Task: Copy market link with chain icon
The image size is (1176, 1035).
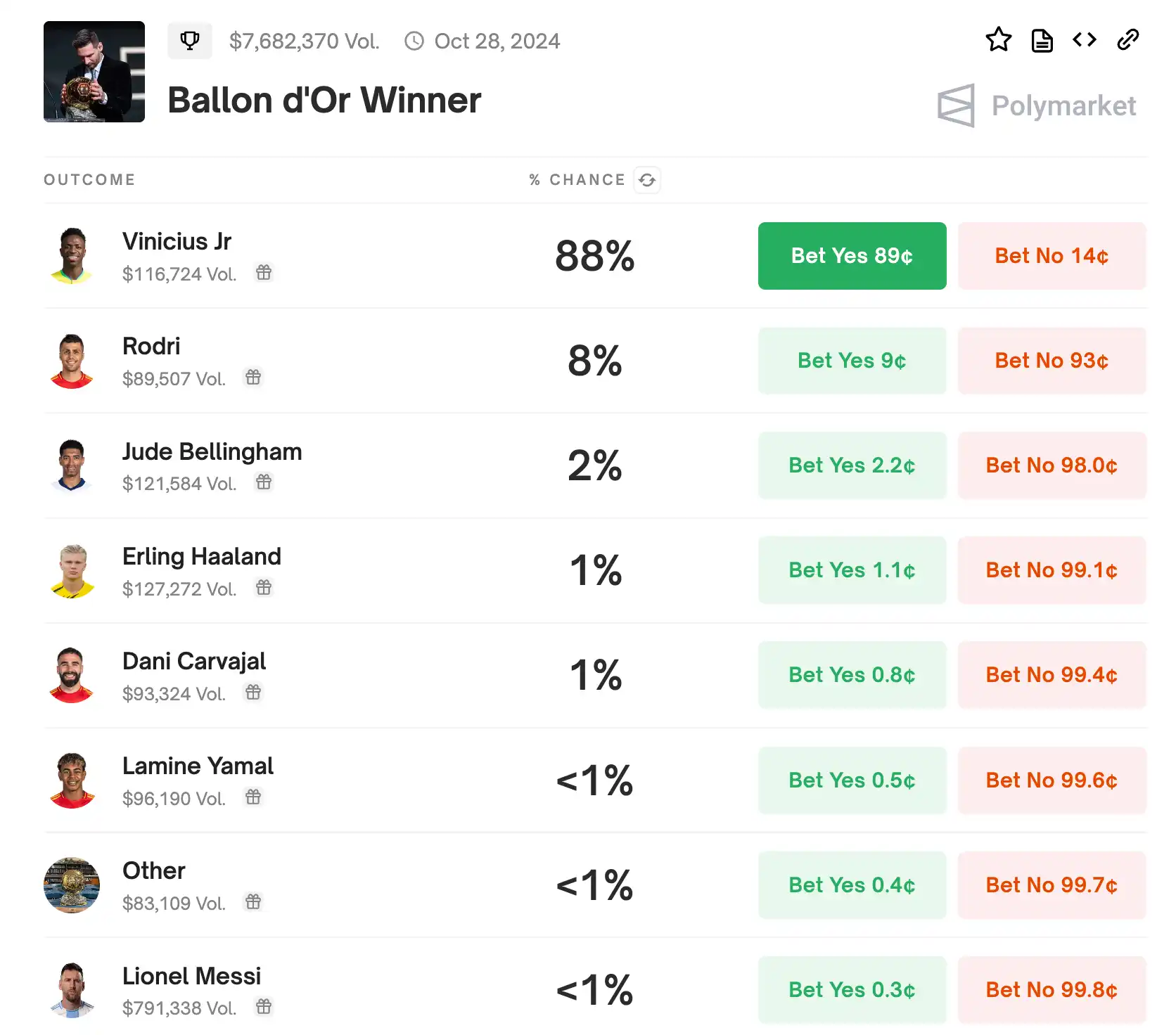Action: click(1127, 40)
